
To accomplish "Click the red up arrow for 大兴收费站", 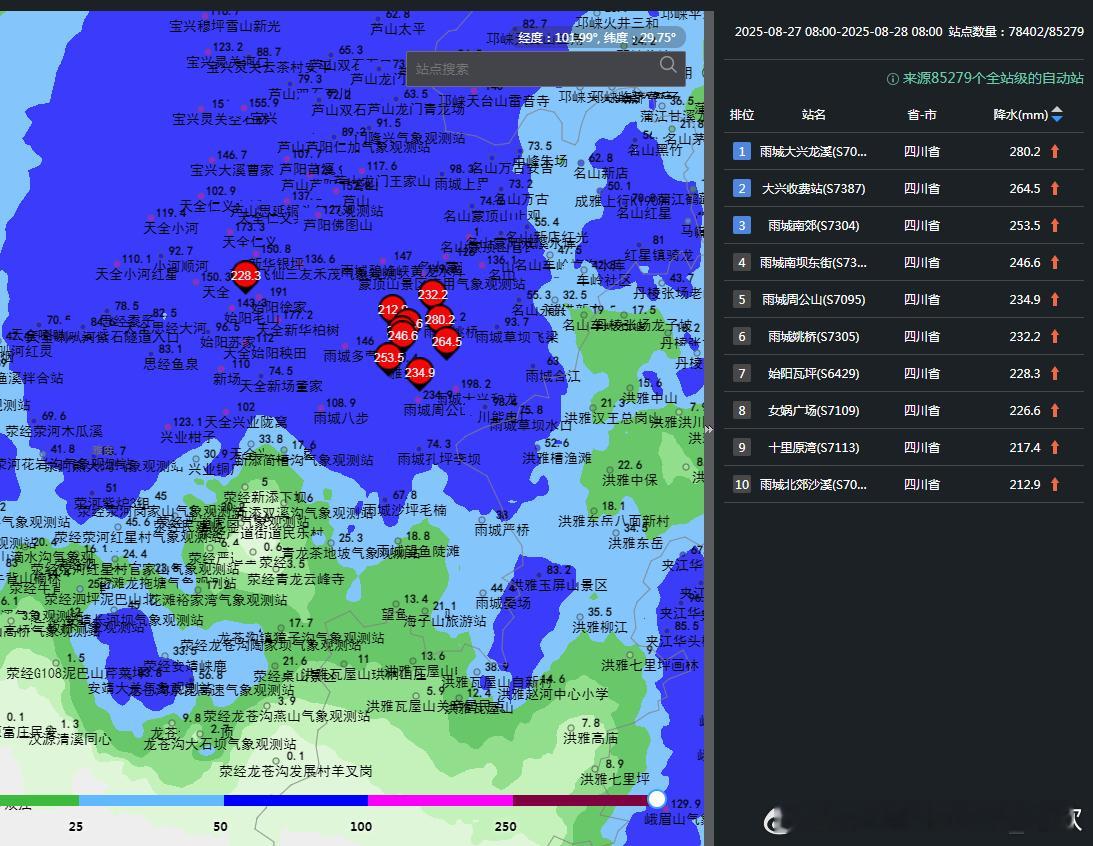I will [x=1055, y=188].
